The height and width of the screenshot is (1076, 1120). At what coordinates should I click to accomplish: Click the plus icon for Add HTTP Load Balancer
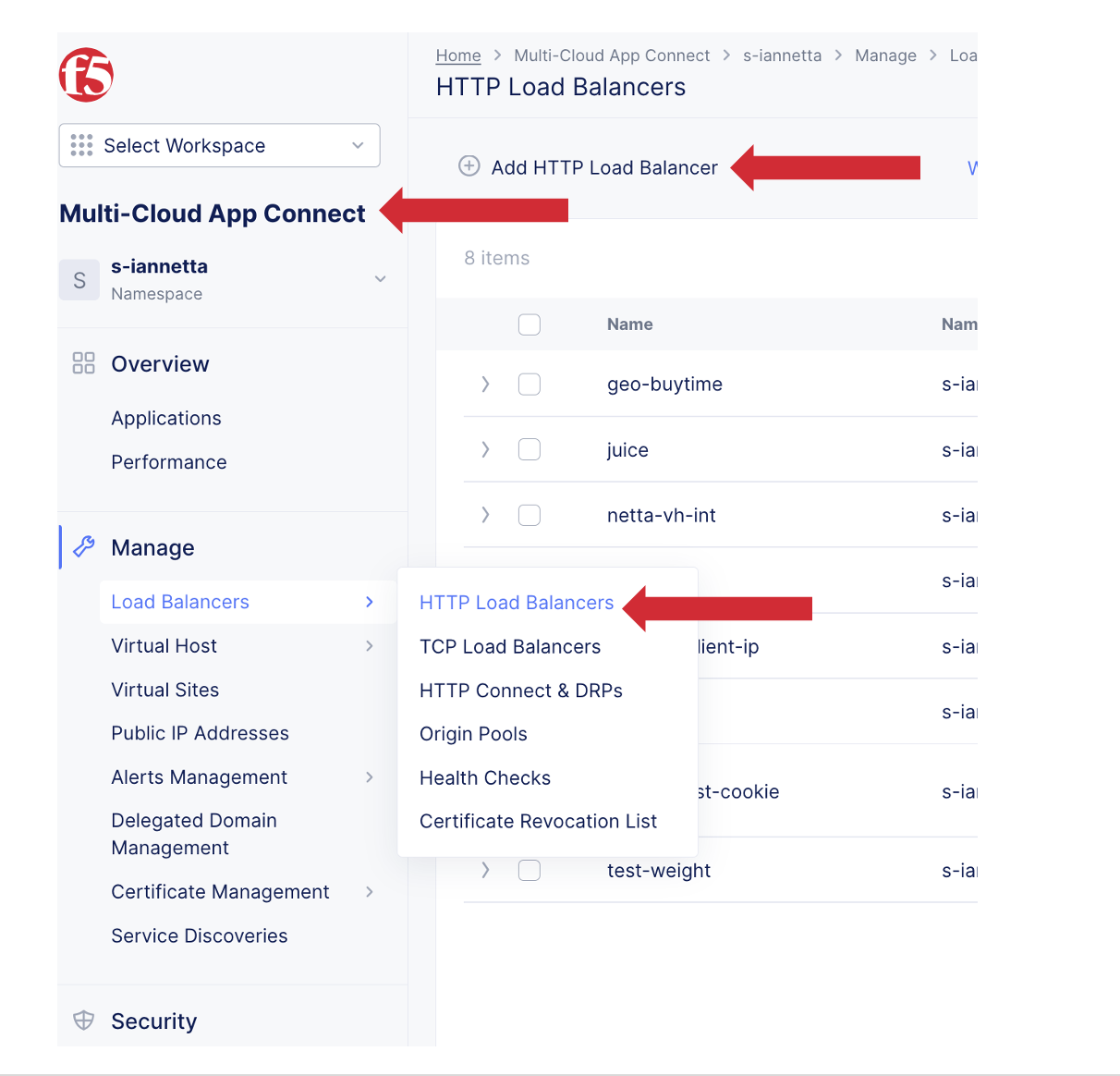(x=469, y=166)
